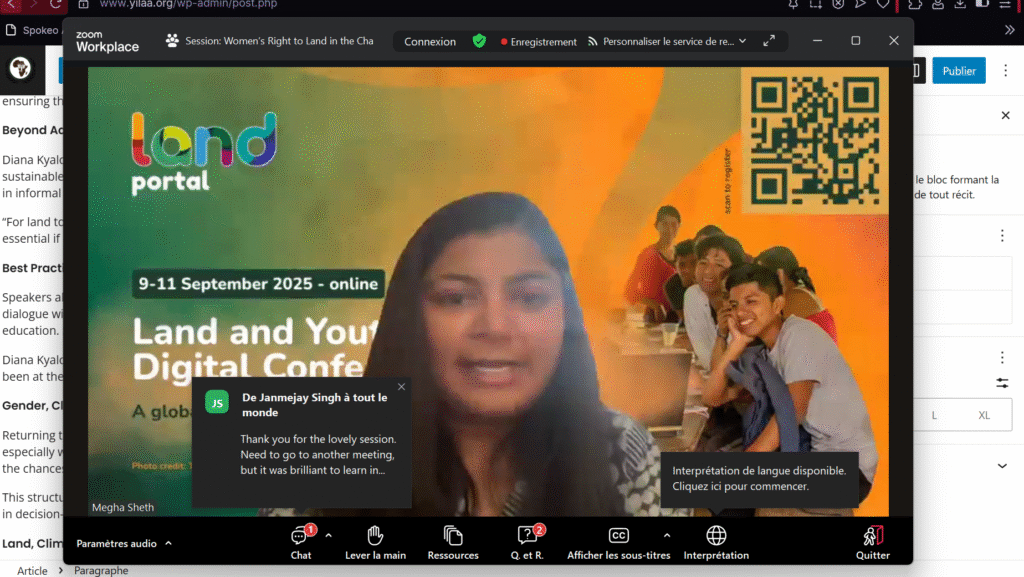
Task: Click the site logo in WordPress editor
Action: [x=20, y=68]
